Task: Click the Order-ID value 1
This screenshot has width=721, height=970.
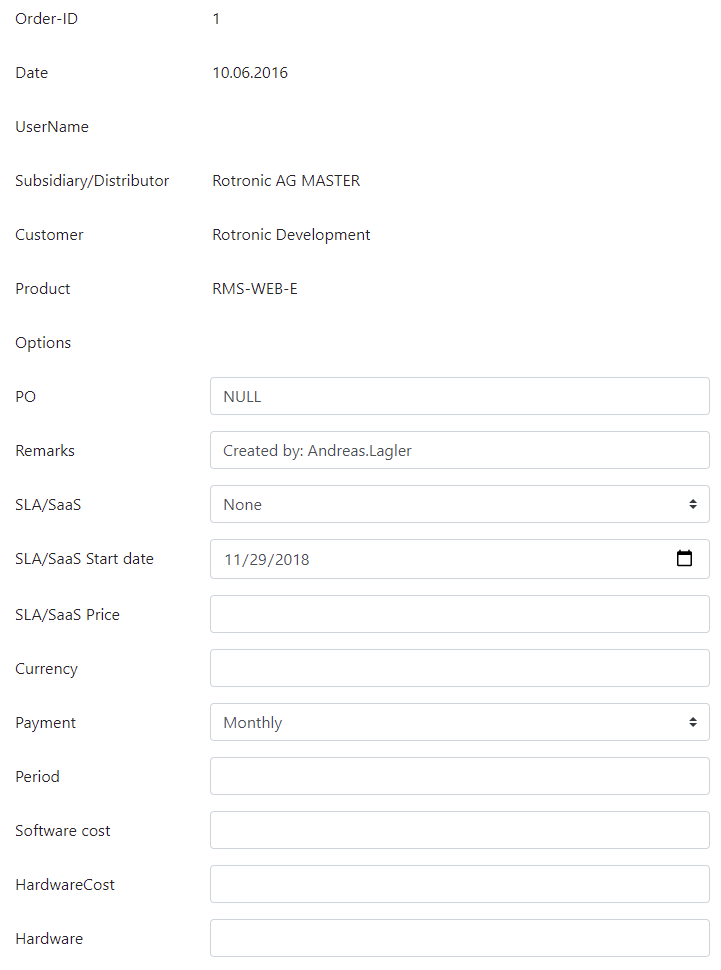Action: click(216, 19)
